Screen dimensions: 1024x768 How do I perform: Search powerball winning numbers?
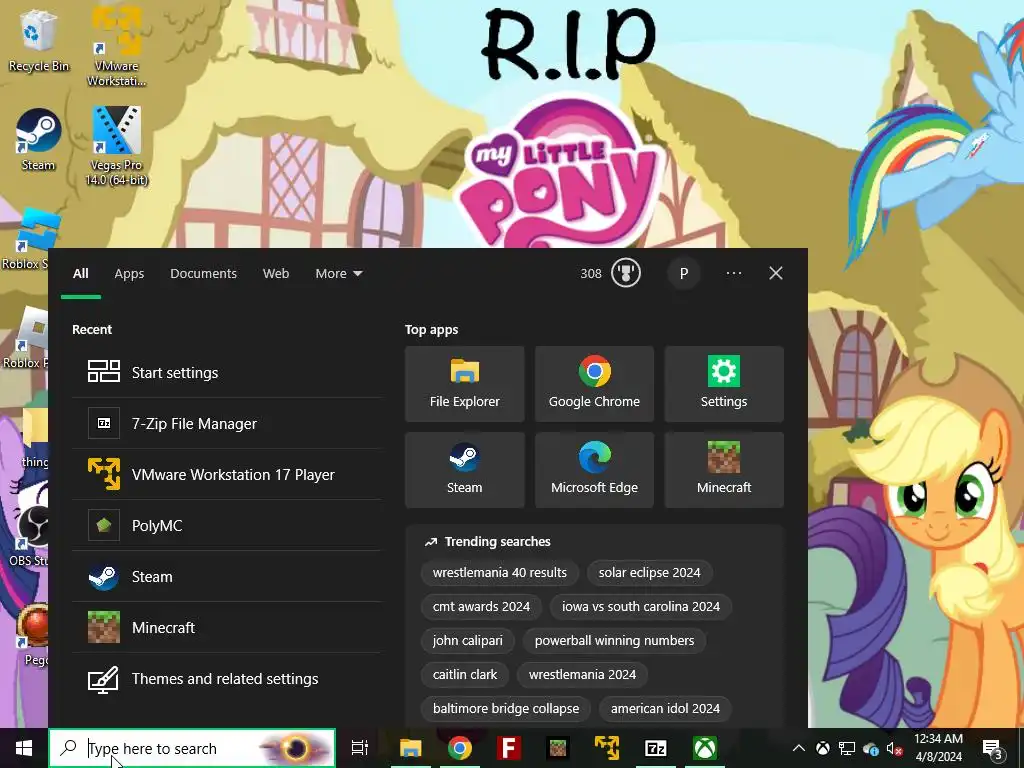click(614, 640)
